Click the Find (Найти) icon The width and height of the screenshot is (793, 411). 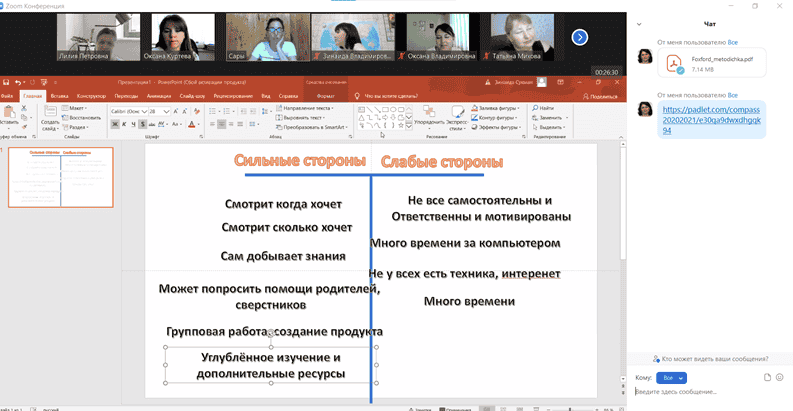545,107
